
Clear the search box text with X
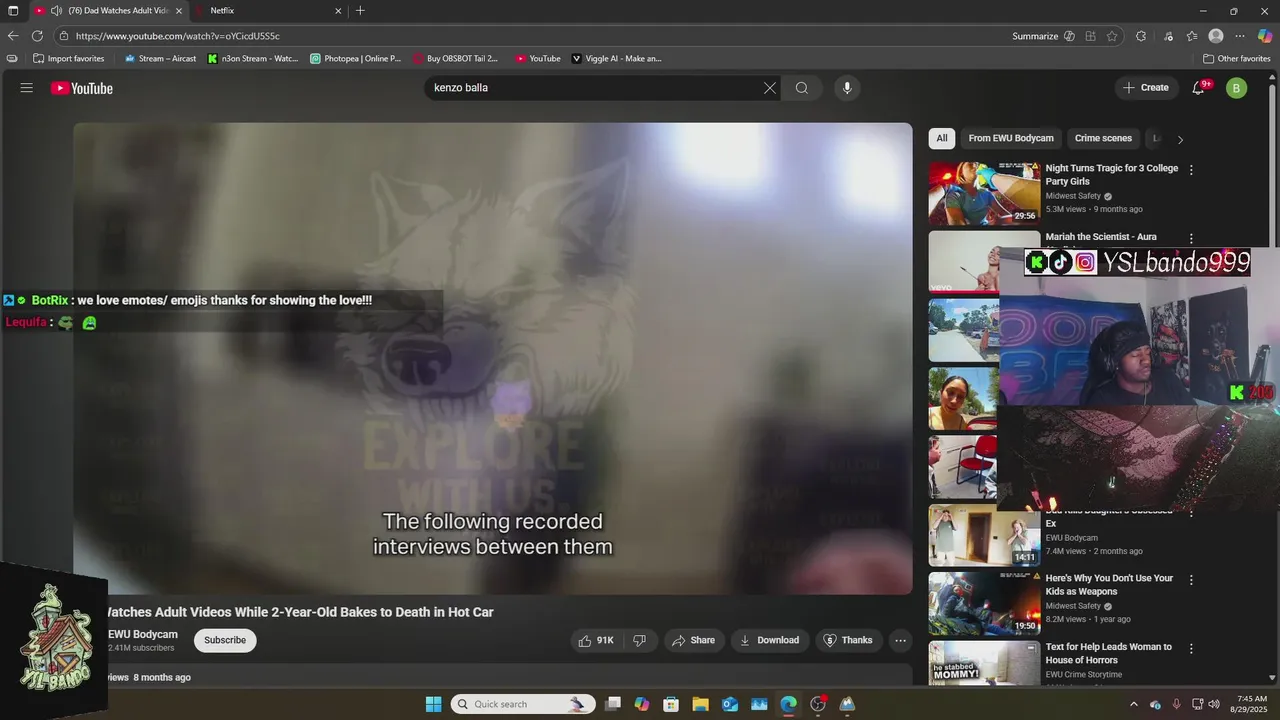[770, 88]
